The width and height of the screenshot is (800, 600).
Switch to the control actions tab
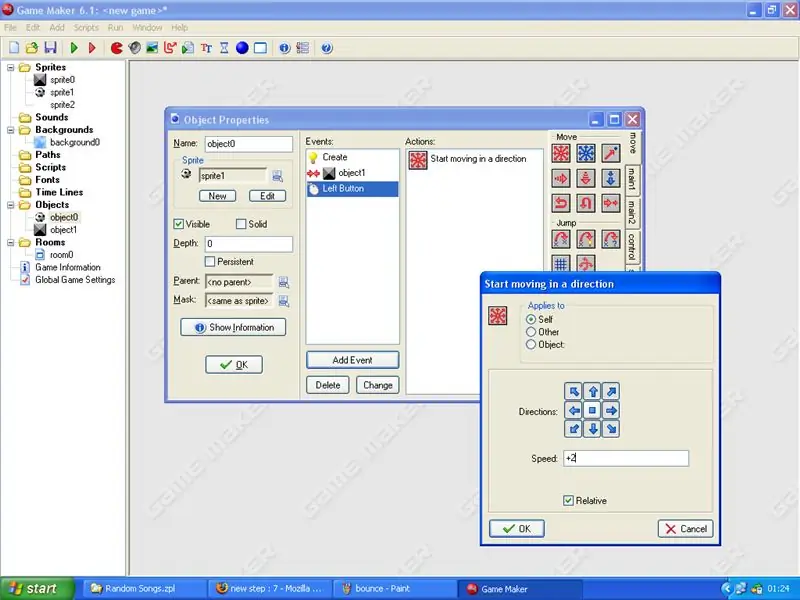pyautogui.click(x=632, y=247)
